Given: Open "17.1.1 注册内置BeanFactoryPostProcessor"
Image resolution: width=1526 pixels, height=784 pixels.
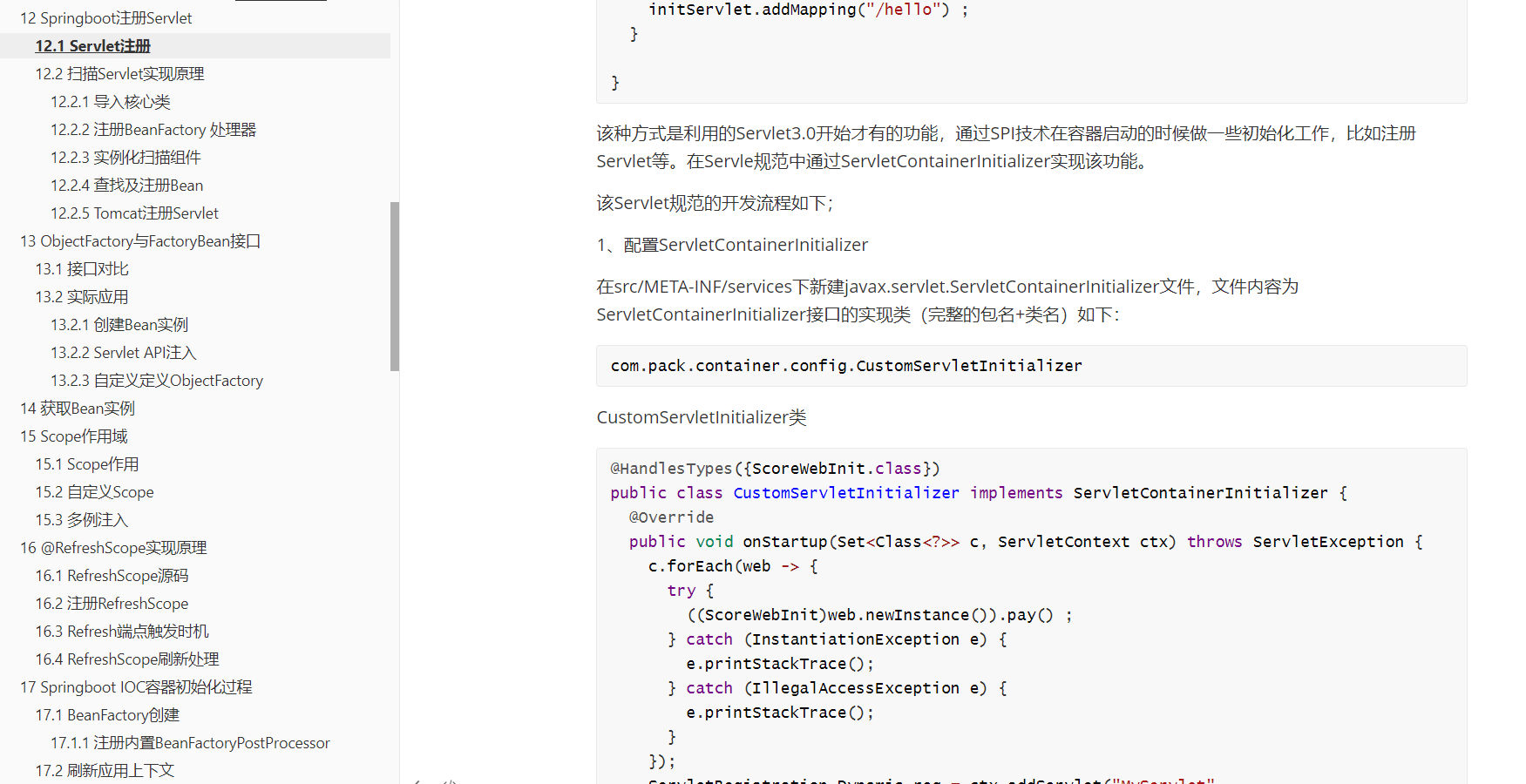Looking at the screenshot, I should tap(190, 742).
